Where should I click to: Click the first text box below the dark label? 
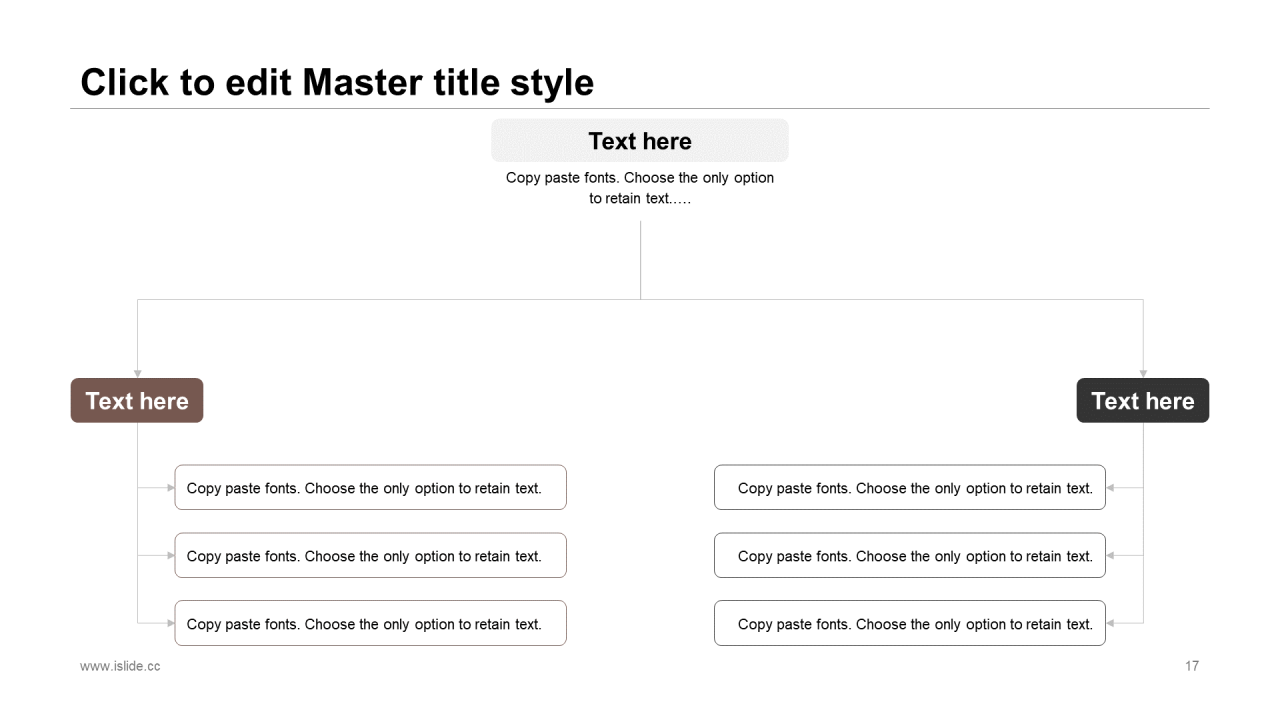point(910,488)
